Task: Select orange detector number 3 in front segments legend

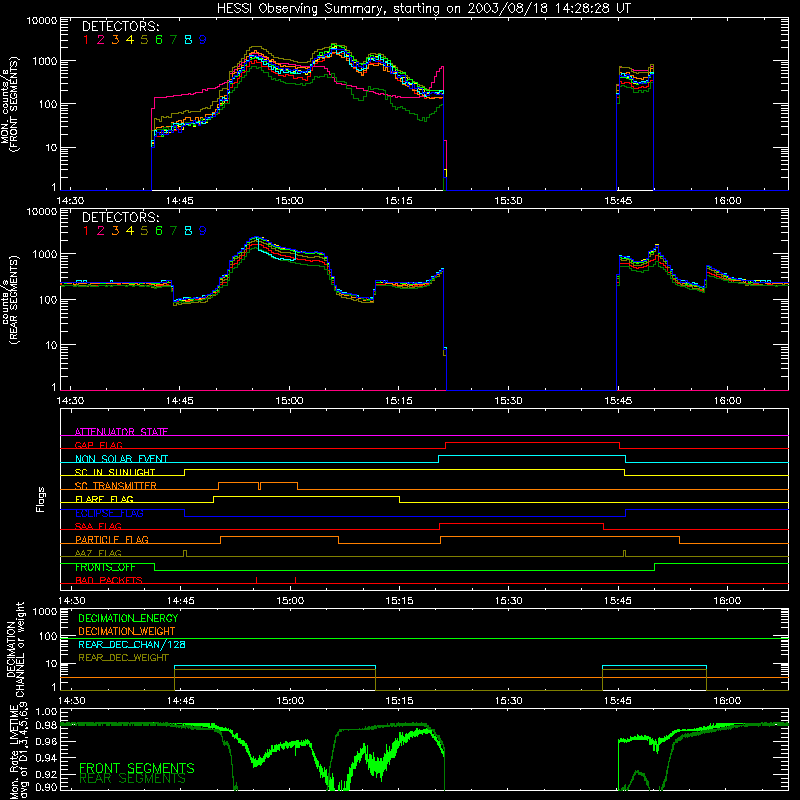Action: pos(115,40)
